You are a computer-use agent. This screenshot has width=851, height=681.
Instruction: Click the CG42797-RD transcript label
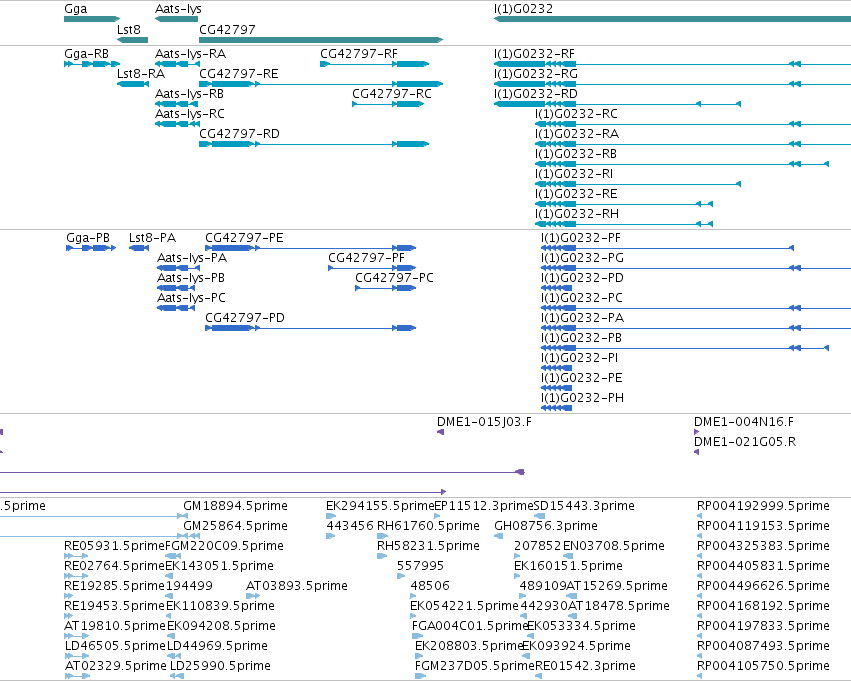pyautogui.click(x=239, y=134)
